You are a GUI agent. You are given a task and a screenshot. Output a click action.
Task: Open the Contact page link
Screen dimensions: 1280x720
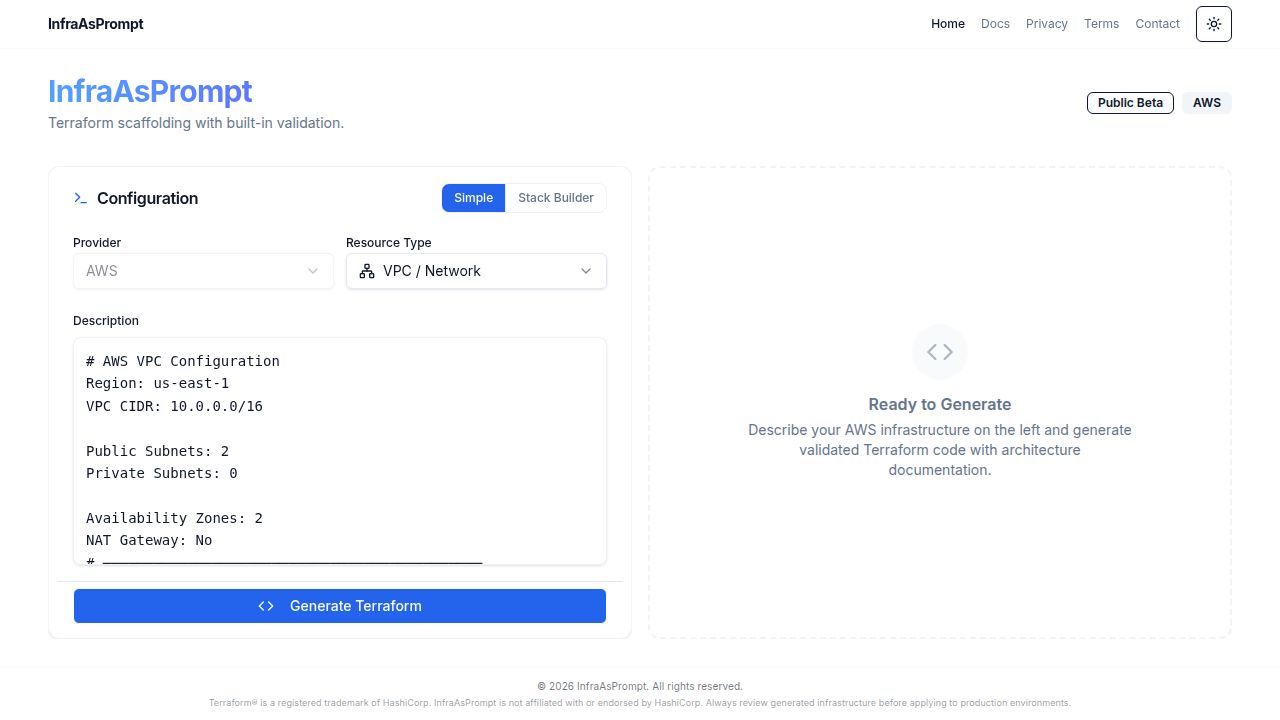[x=1157, y=24]
